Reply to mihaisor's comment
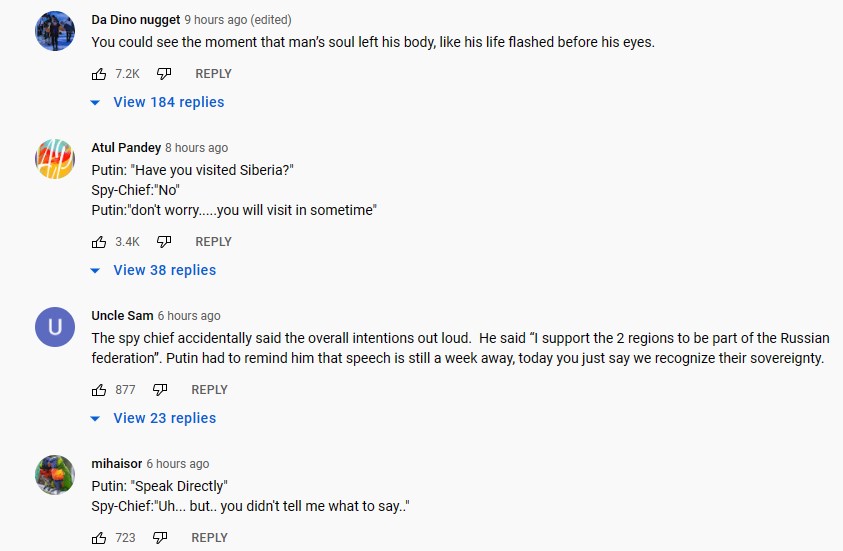The image size is (843, 551). tap(209, 538)
